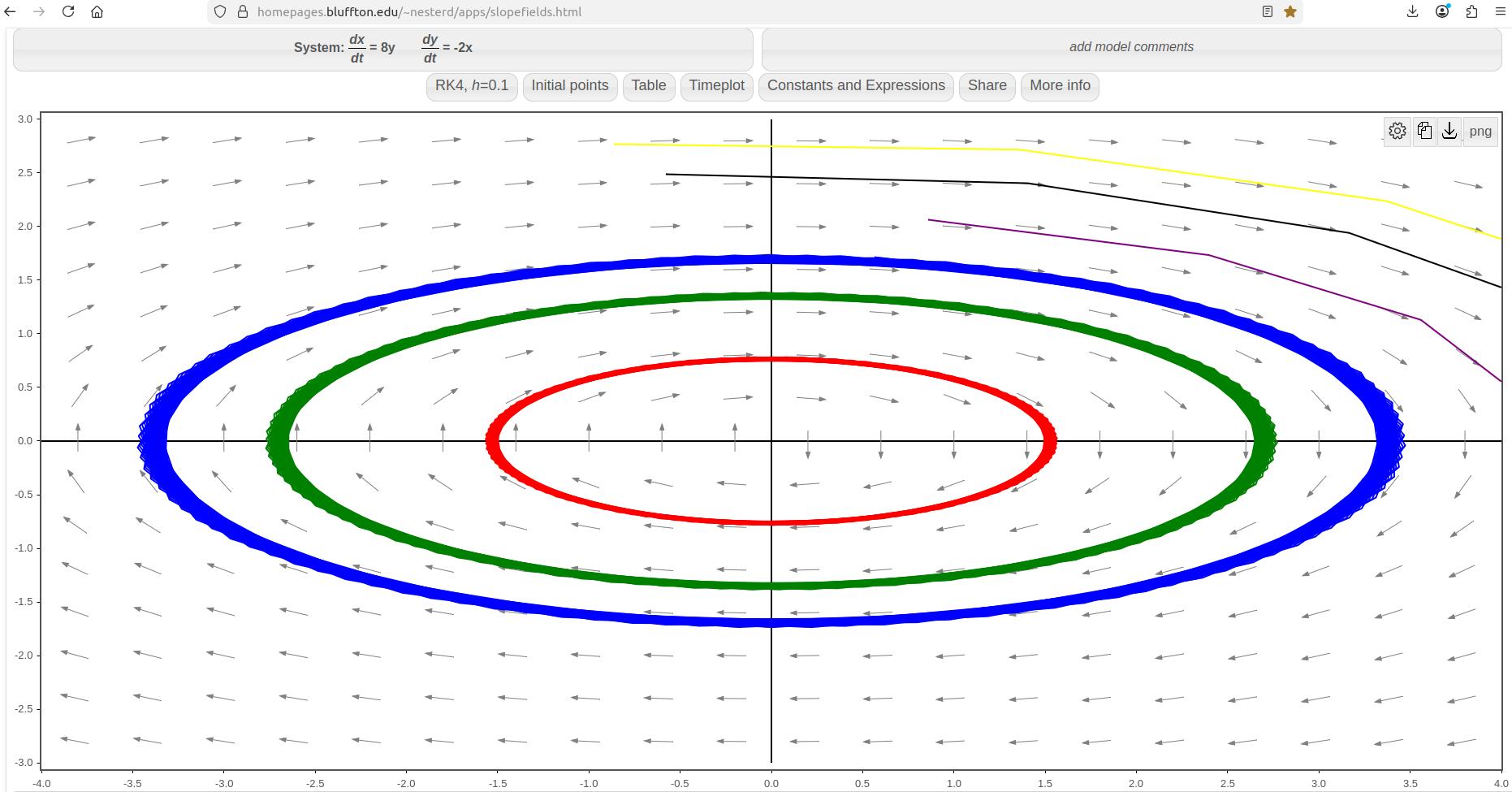Expand the Constants and Expressions panel
Viewport: 1512px width, 792px height.
pos(856,86)
